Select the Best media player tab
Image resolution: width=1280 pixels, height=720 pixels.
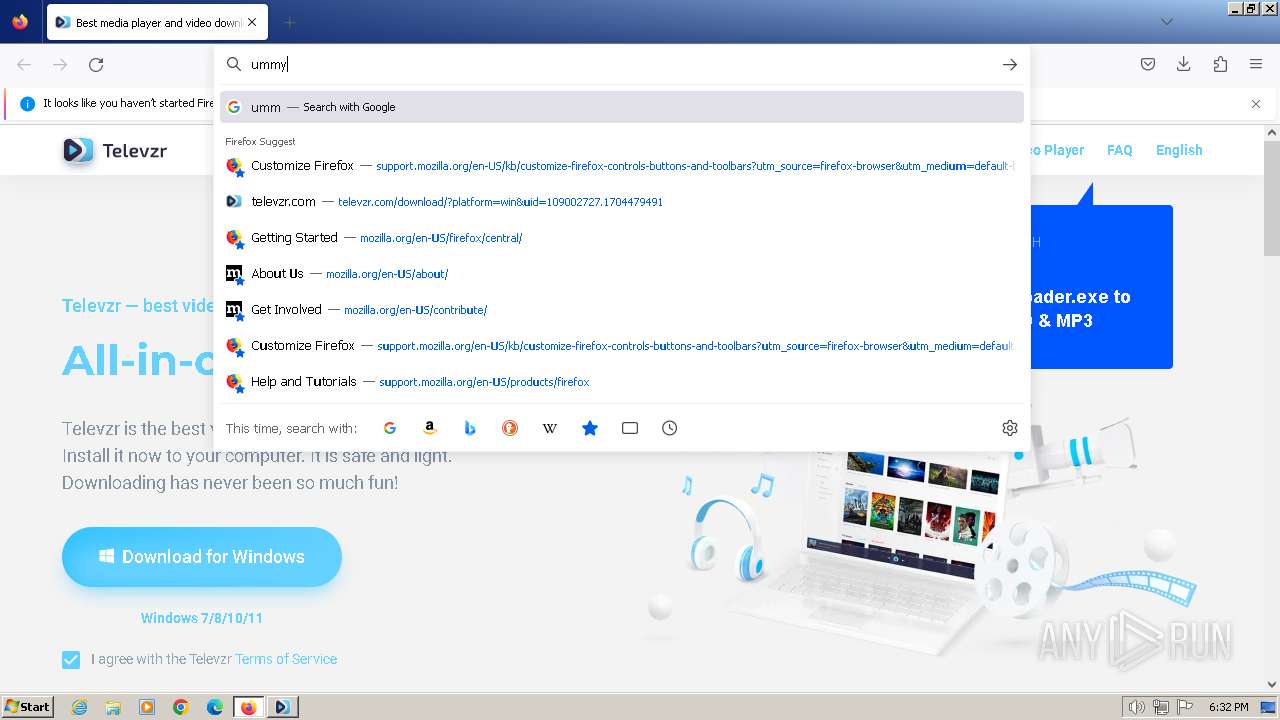coord(155,22)
